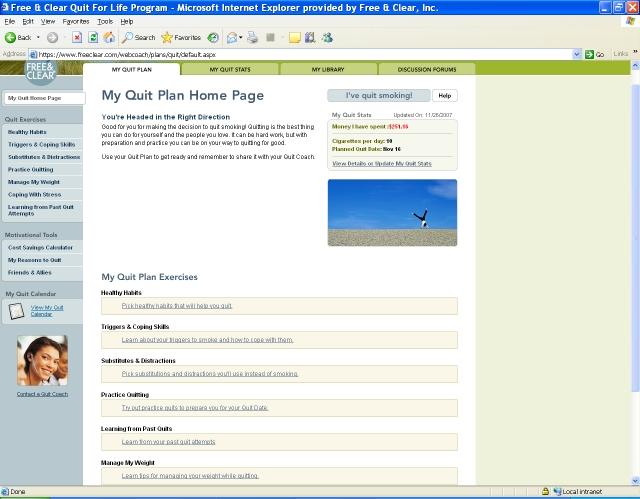640x499 pixels.
Task: Go to browser Home icon
Action: click(x=108, y=37)
